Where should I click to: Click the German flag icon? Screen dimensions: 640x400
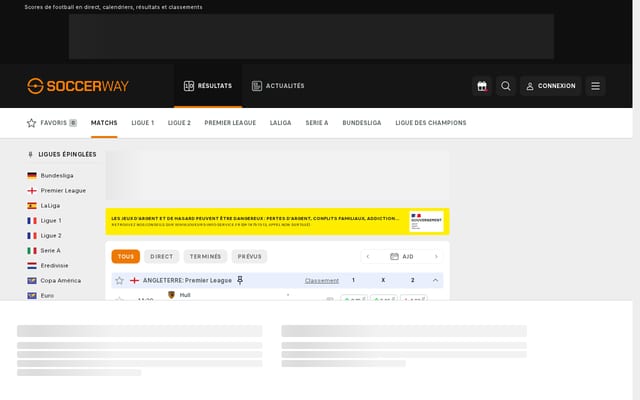pyautogui.click(x=32, y=176)
